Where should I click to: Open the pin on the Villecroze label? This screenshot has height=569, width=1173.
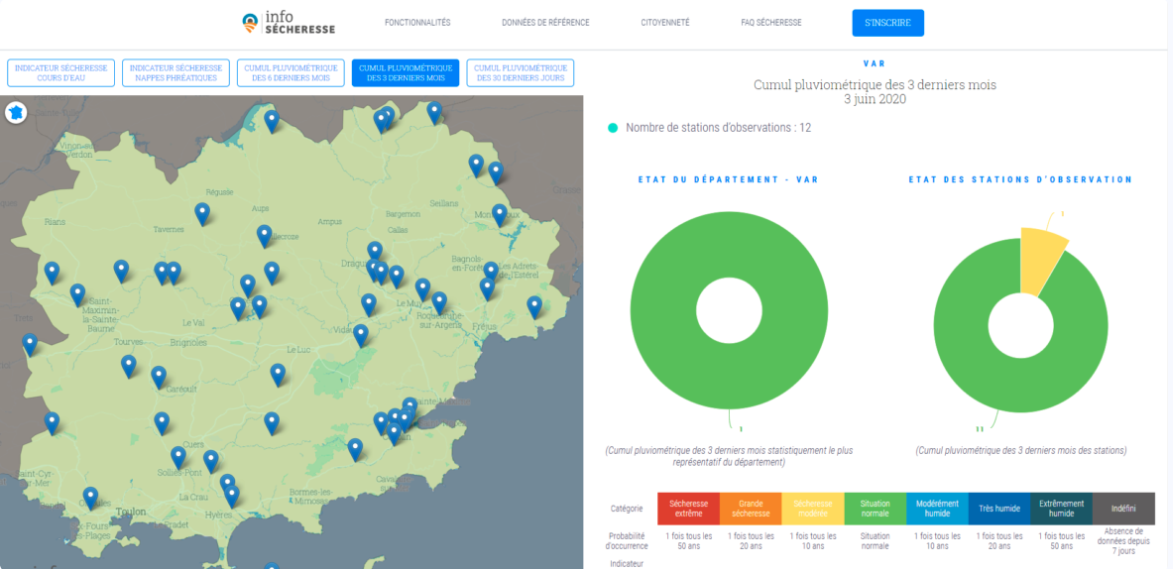(x=264, y=236)
